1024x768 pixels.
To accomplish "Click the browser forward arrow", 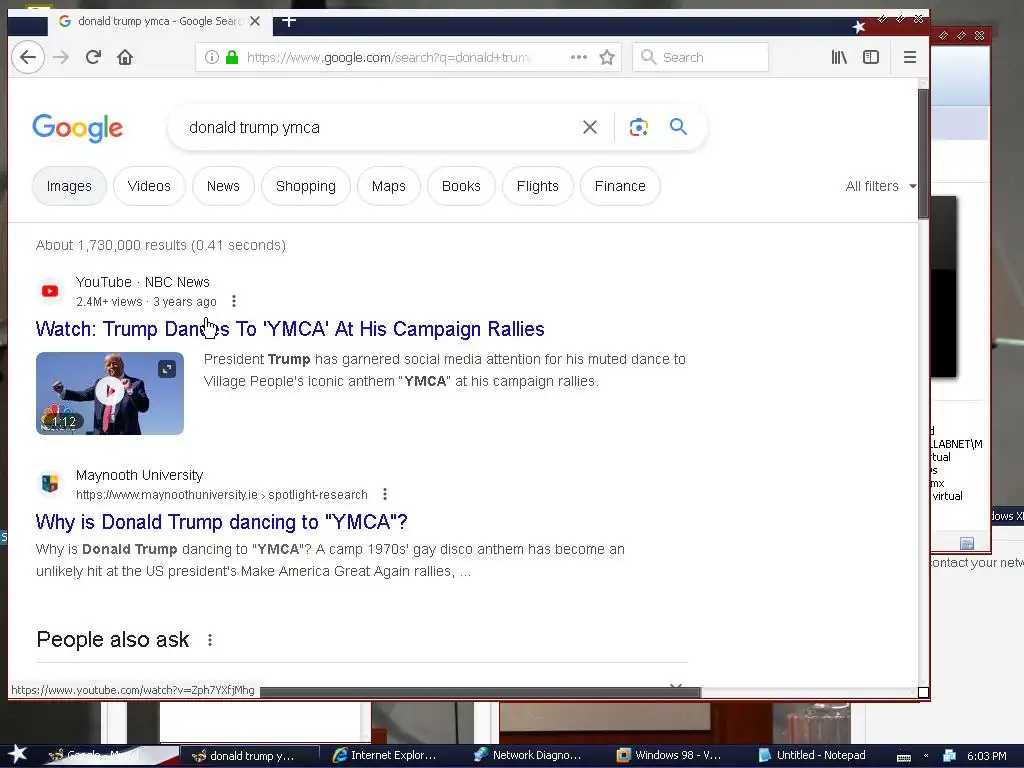I will point(61,57).
